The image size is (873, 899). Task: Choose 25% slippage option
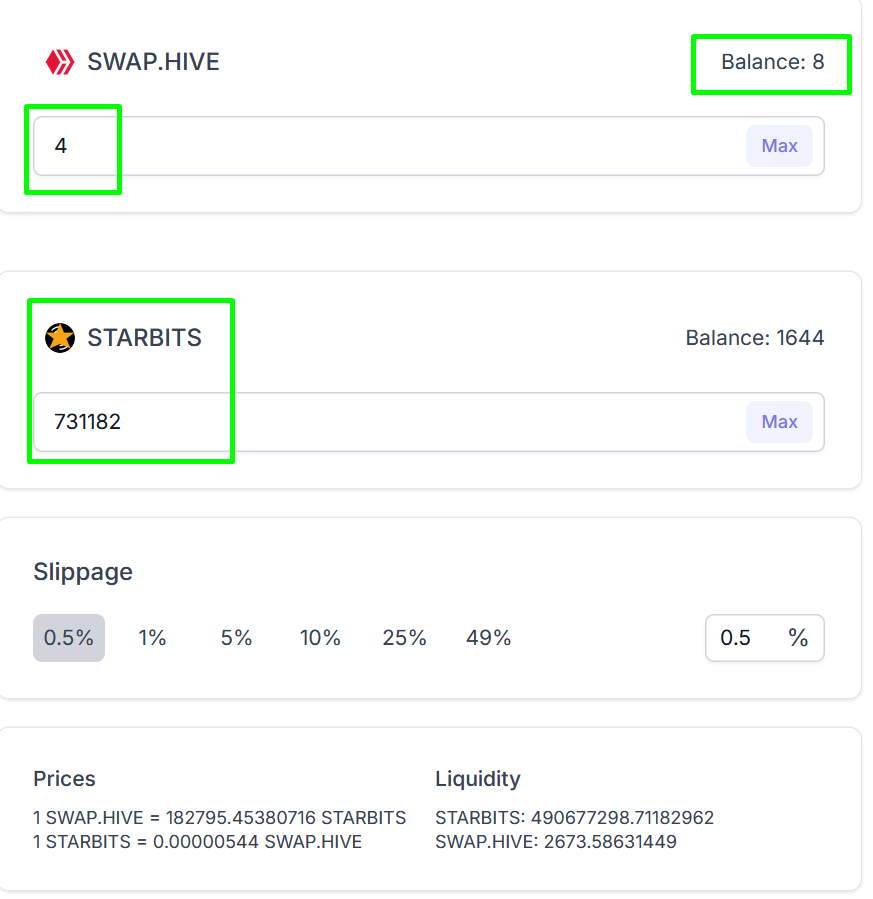coord(404,638)
